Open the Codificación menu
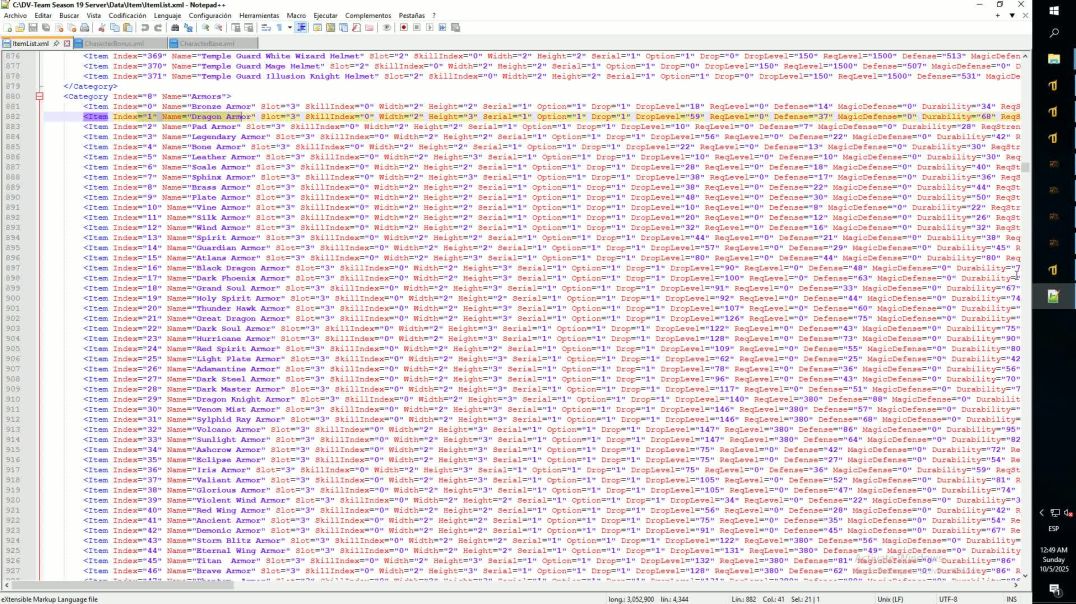This screenshot has width=1076, height=604. coord(127,16)
